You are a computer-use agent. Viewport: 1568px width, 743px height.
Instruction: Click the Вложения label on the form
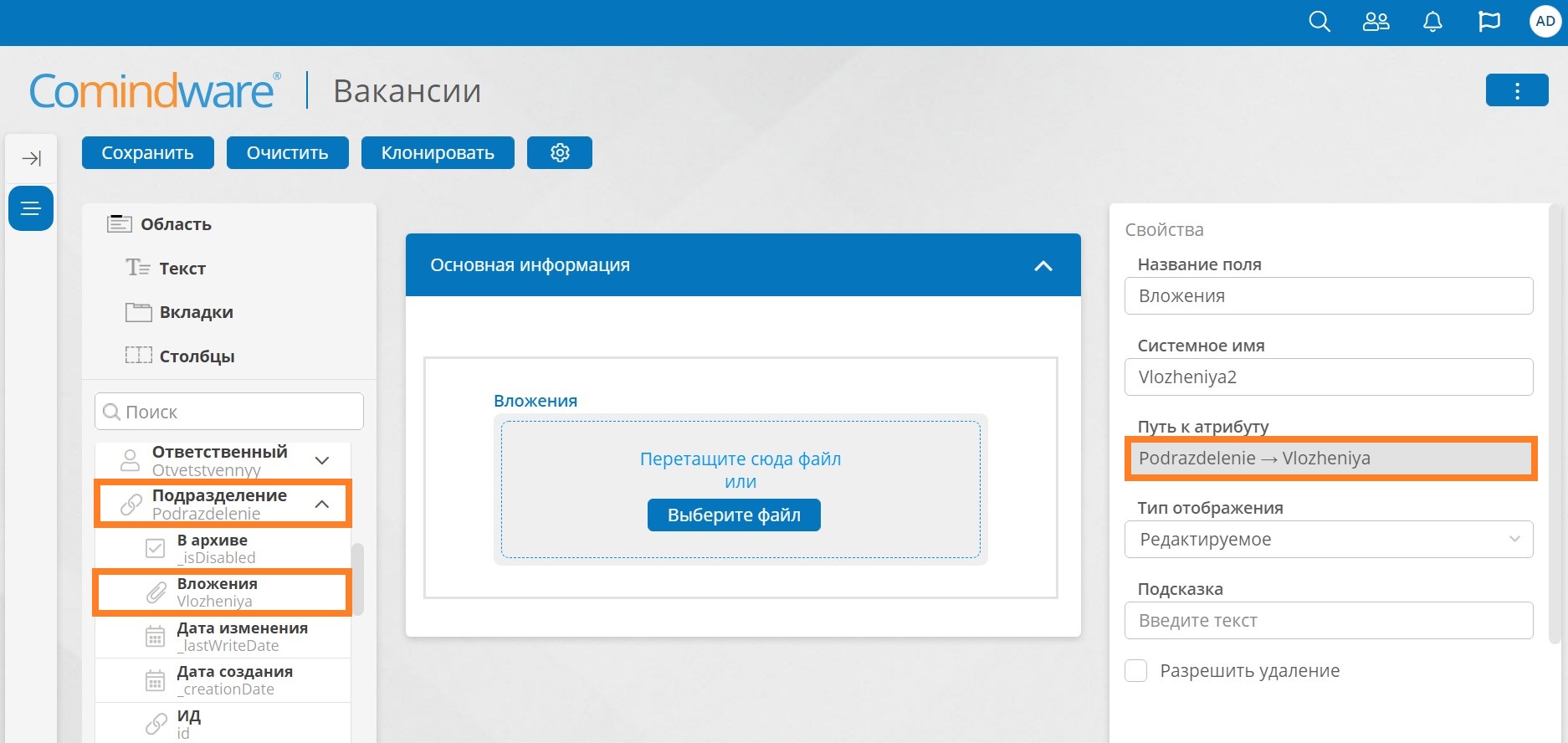[x=535, y=401]
